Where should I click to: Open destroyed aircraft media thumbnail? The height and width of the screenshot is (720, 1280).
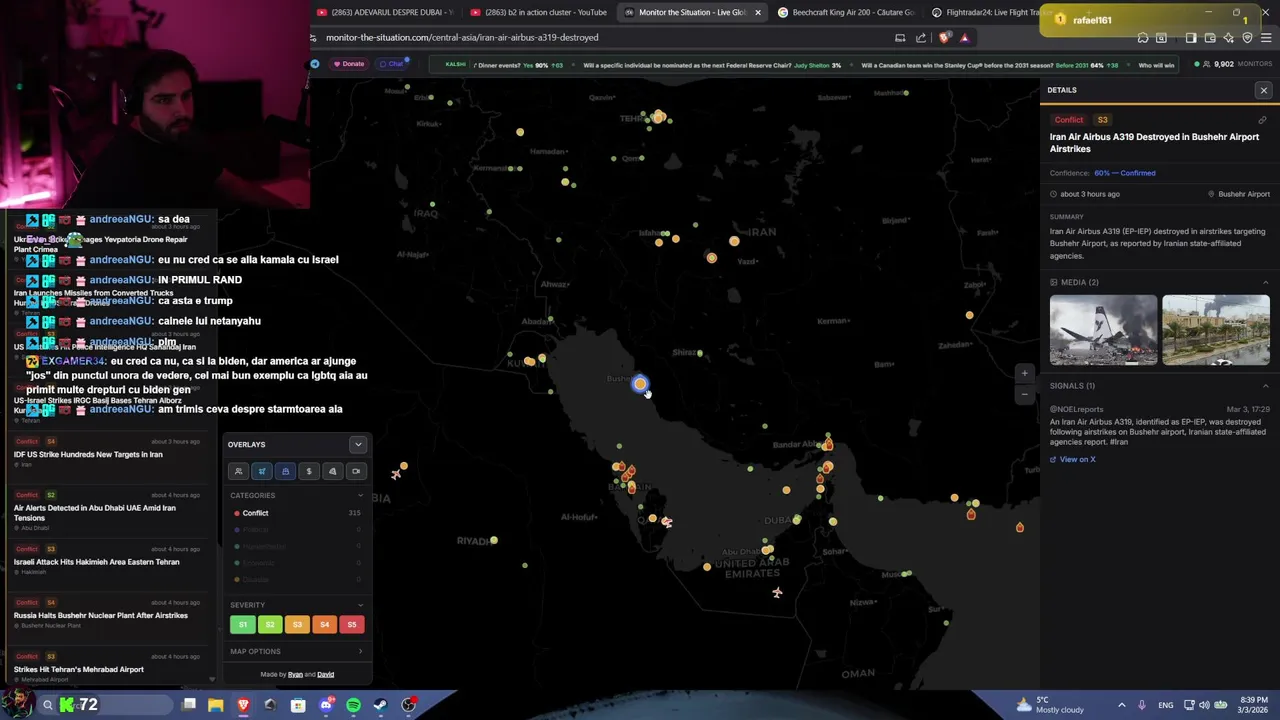coord(1103,330)
